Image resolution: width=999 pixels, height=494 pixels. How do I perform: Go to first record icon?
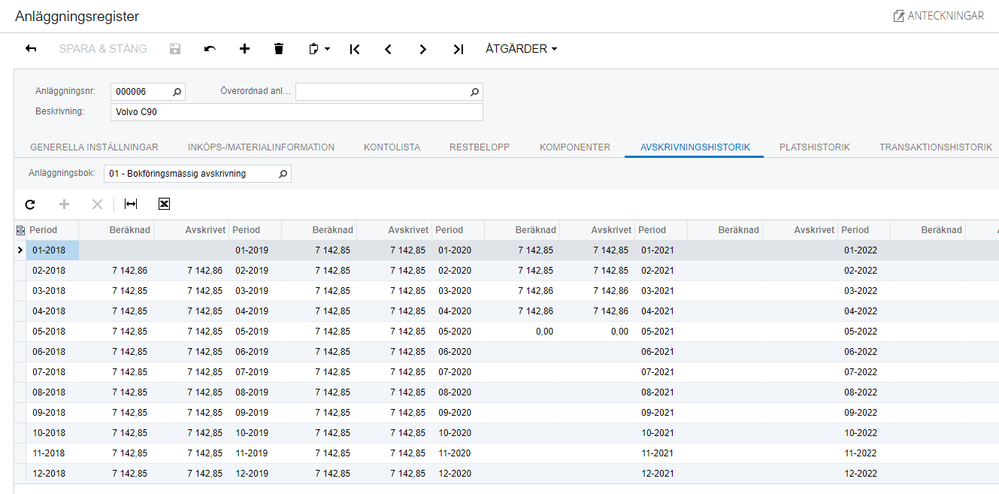(354, 49)
